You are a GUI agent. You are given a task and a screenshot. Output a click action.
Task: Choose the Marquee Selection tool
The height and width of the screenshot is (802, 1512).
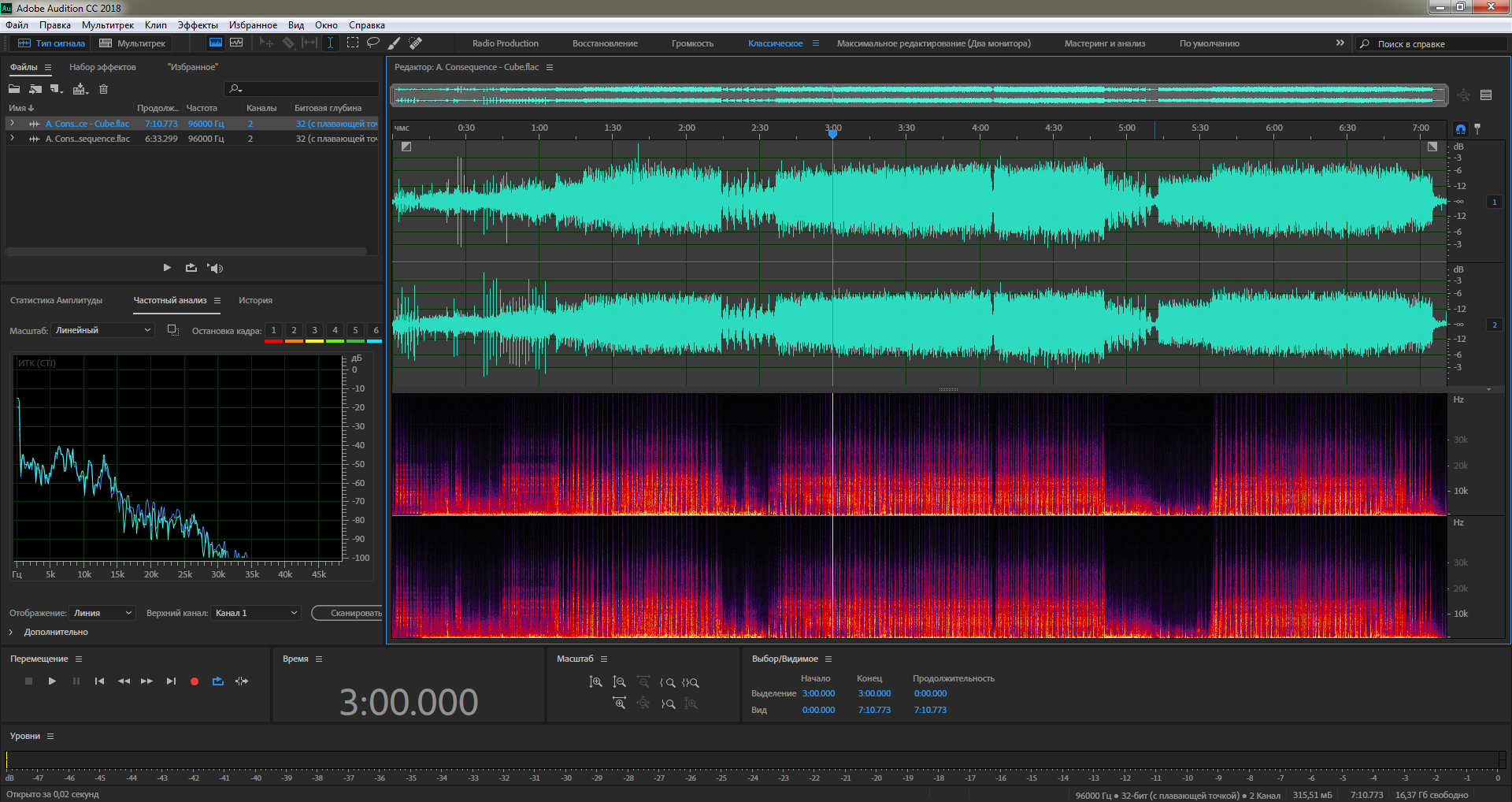(352, 43)
